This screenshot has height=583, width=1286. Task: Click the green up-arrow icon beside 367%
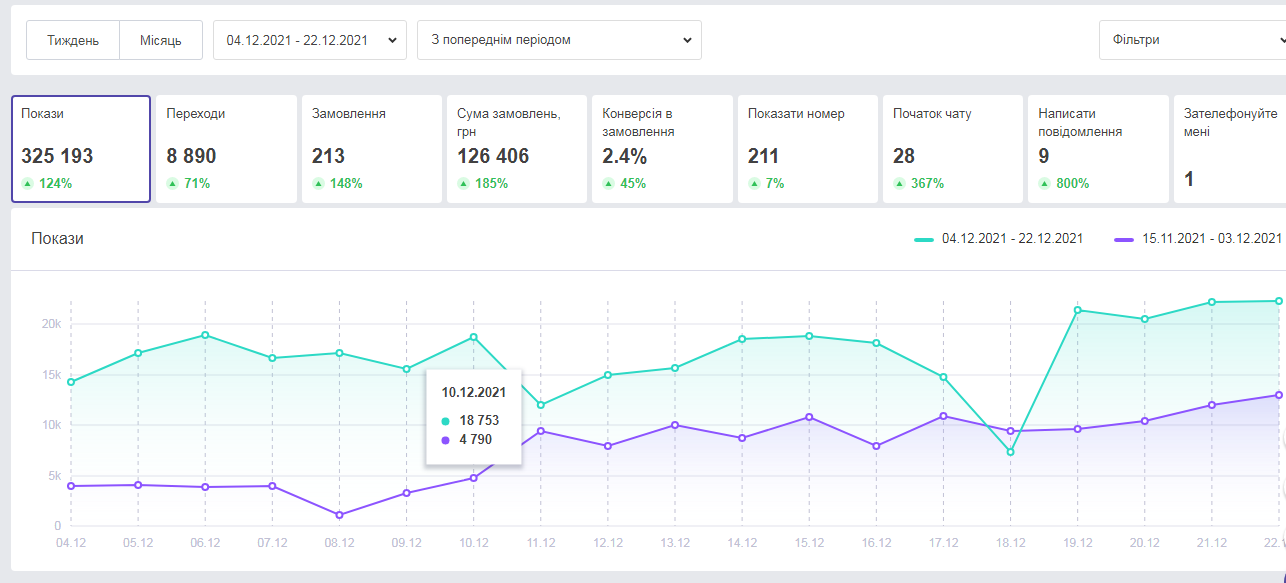coord(899,184)
